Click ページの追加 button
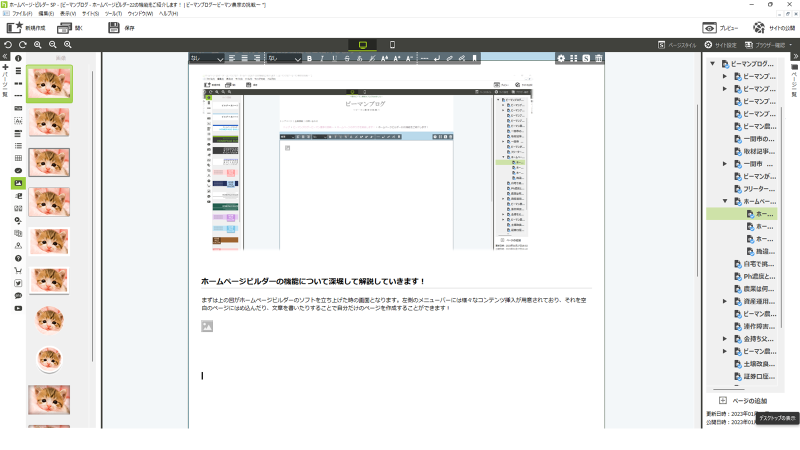This screenshot has width=800, height=450. [x=744, y=400]
